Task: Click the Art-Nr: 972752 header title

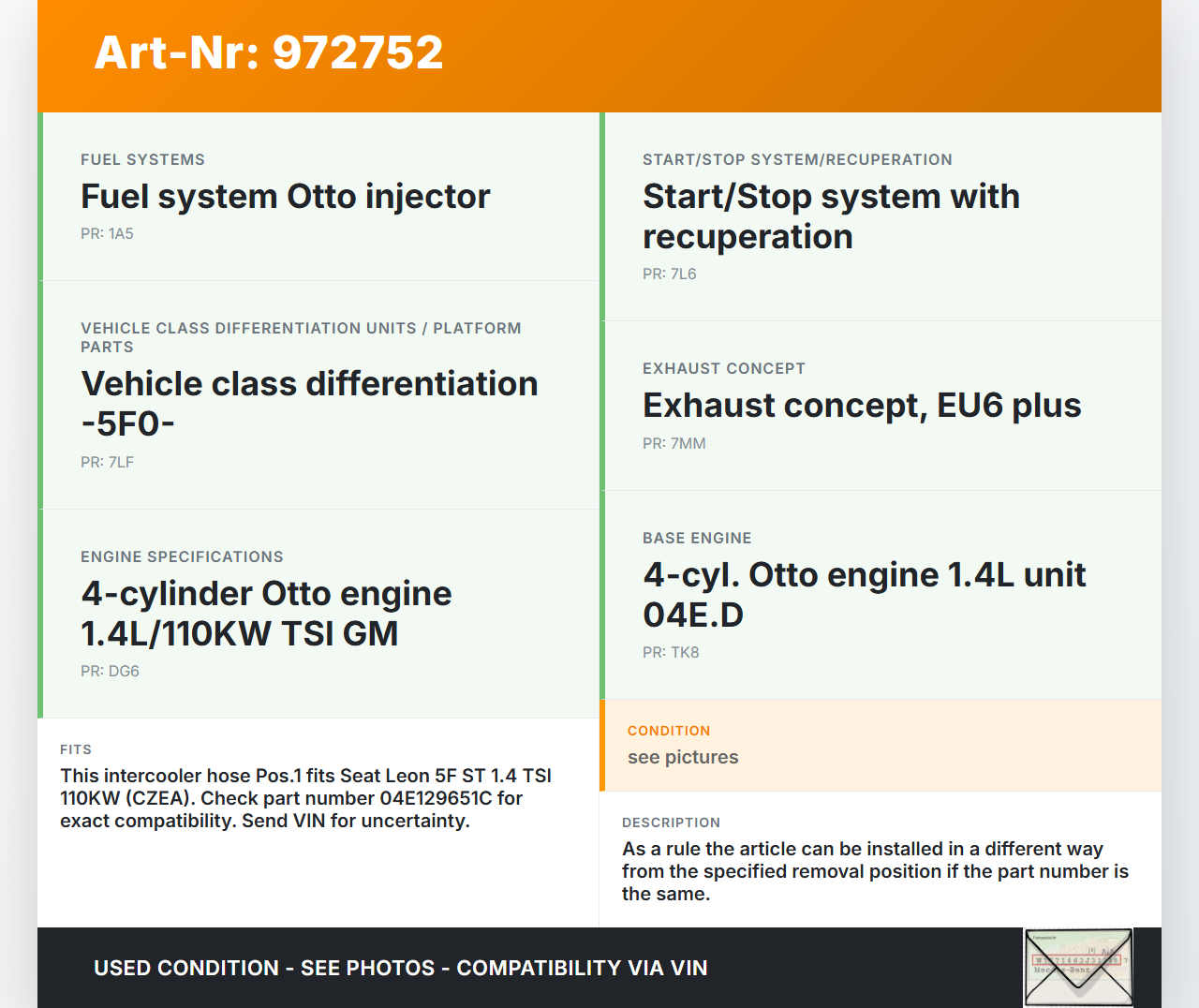Action: (269, 52)
